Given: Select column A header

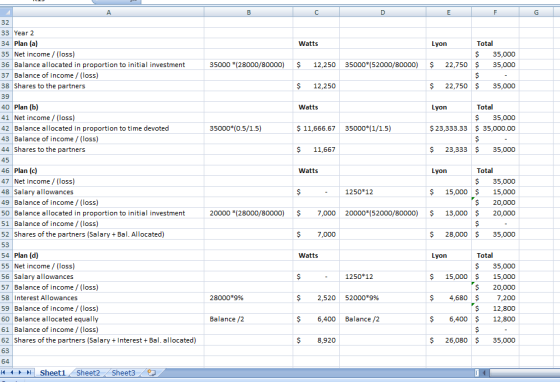Looking at the screenshot, I should tap(109, 12).
